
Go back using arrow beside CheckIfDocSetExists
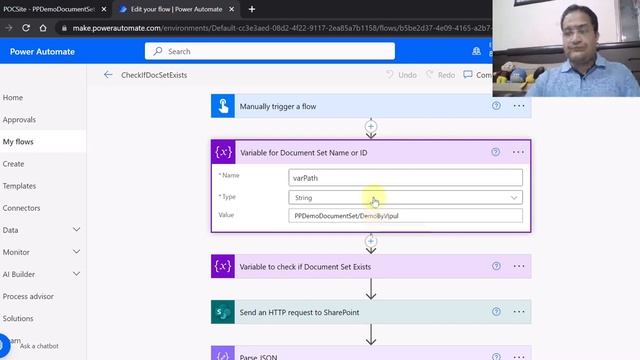pyautogui.click(x=108, y=75)
